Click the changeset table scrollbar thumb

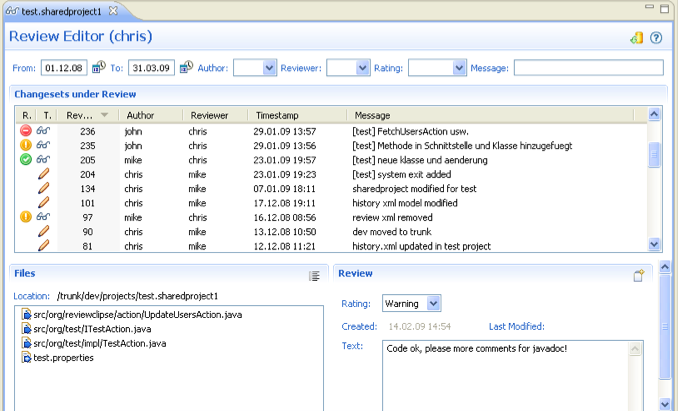click(654, 155)
